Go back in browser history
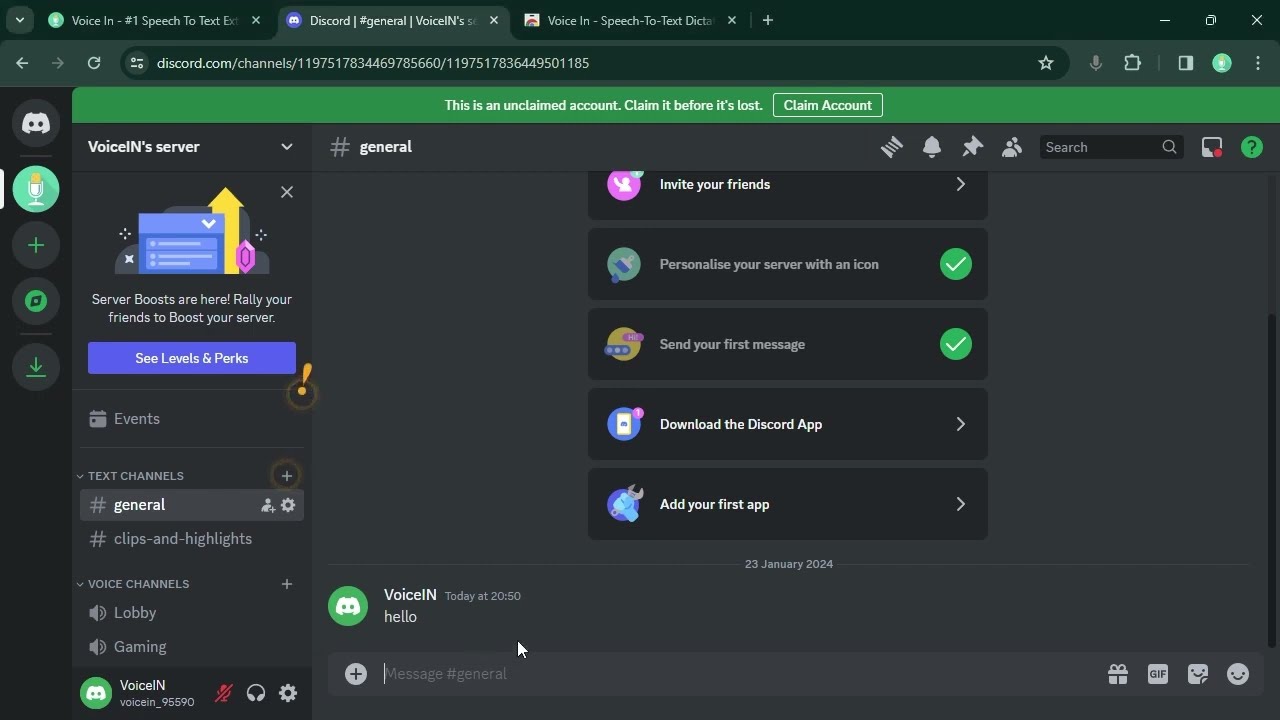1280x720 pixels. (22, 63)
